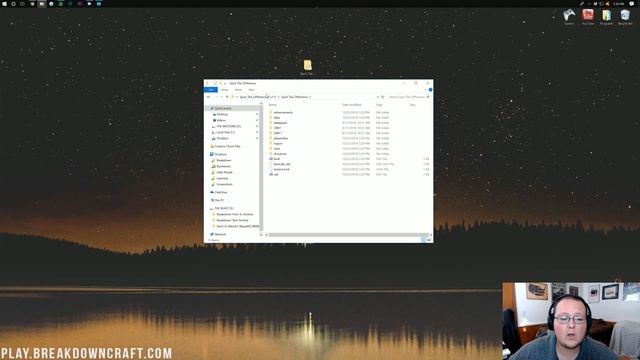The width and height of the screenshot is (640, 360).
Task: Click inside the Search Spot The Difference box
Action: 407,97
